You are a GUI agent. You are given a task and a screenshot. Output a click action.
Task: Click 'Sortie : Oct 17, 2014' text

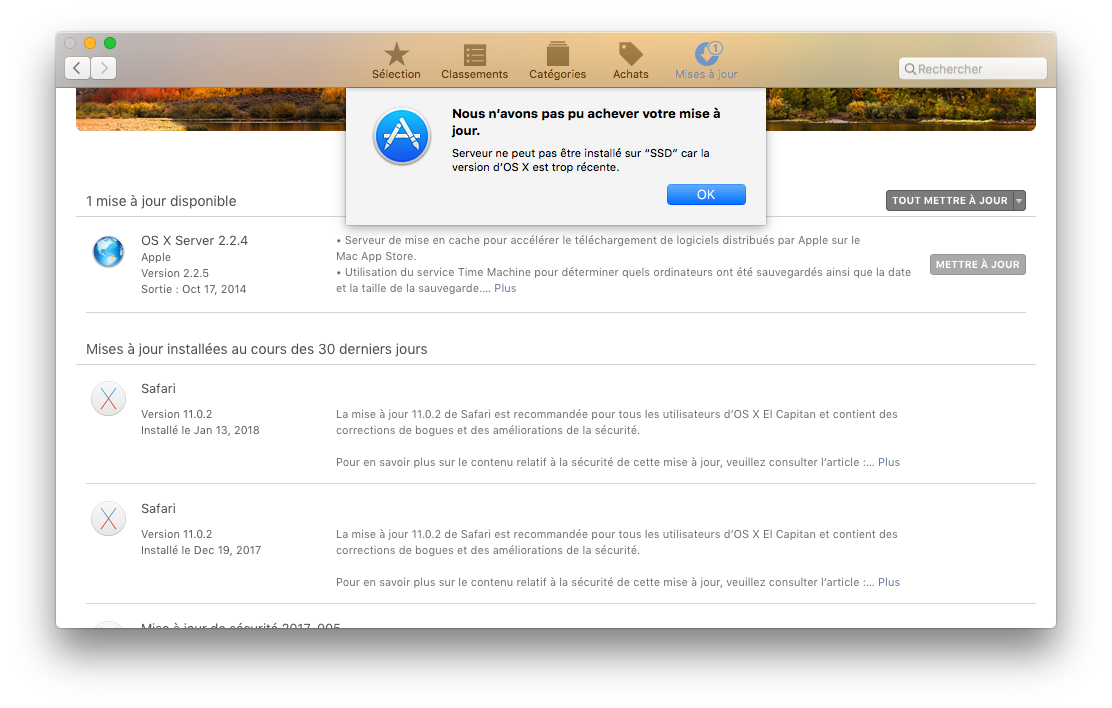click(194, 289)
